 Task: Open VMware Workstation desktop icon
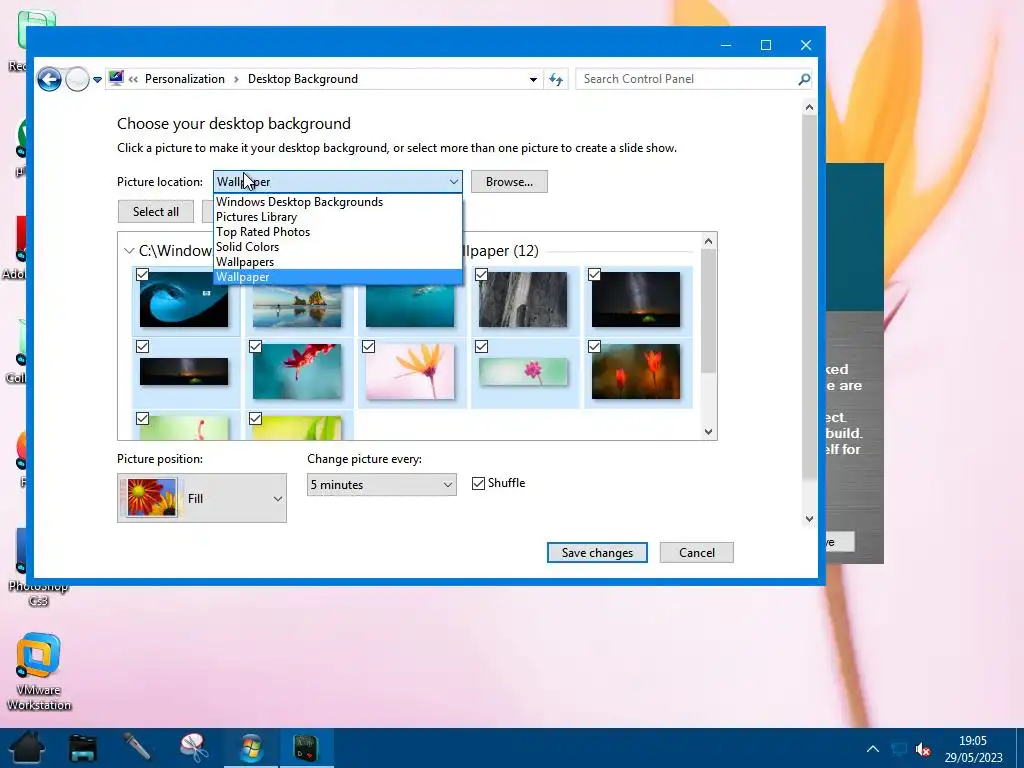click(39, 672)
